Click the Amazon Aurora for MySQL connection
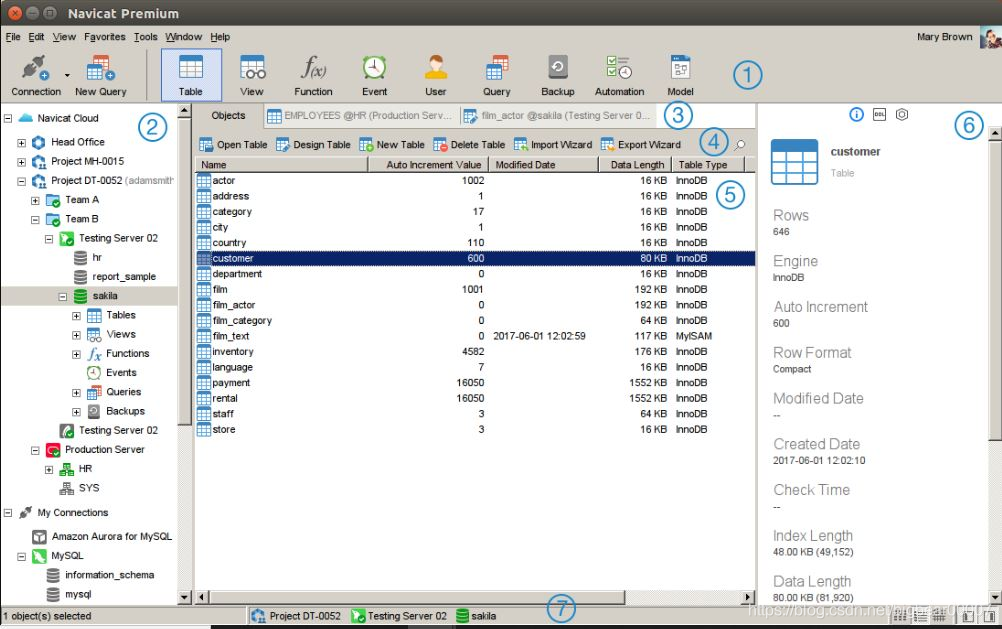Viewport: 1002px width, 629px height. pos(104,536)
